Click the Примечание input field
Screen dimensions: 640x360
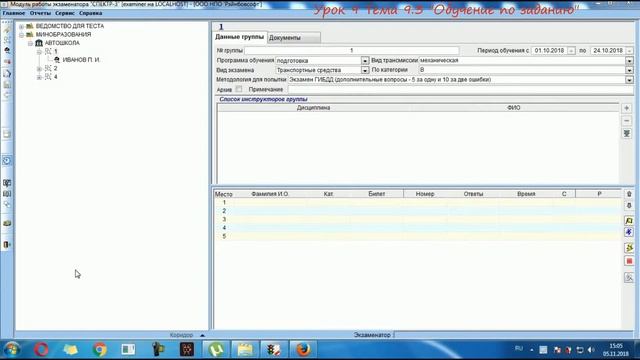(x=460, y=89)
